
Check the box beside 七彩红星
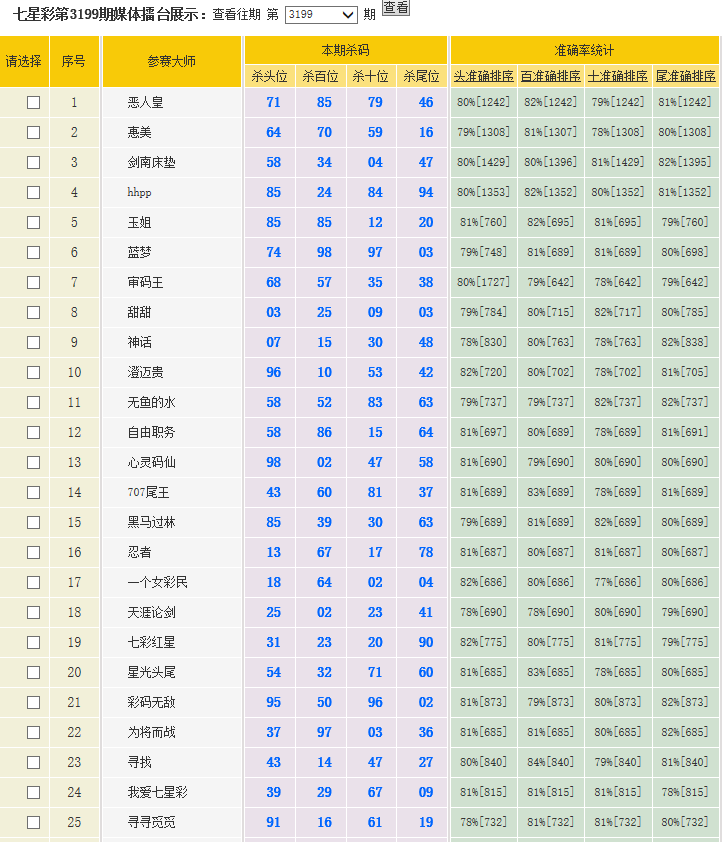[x=34, y=642]
